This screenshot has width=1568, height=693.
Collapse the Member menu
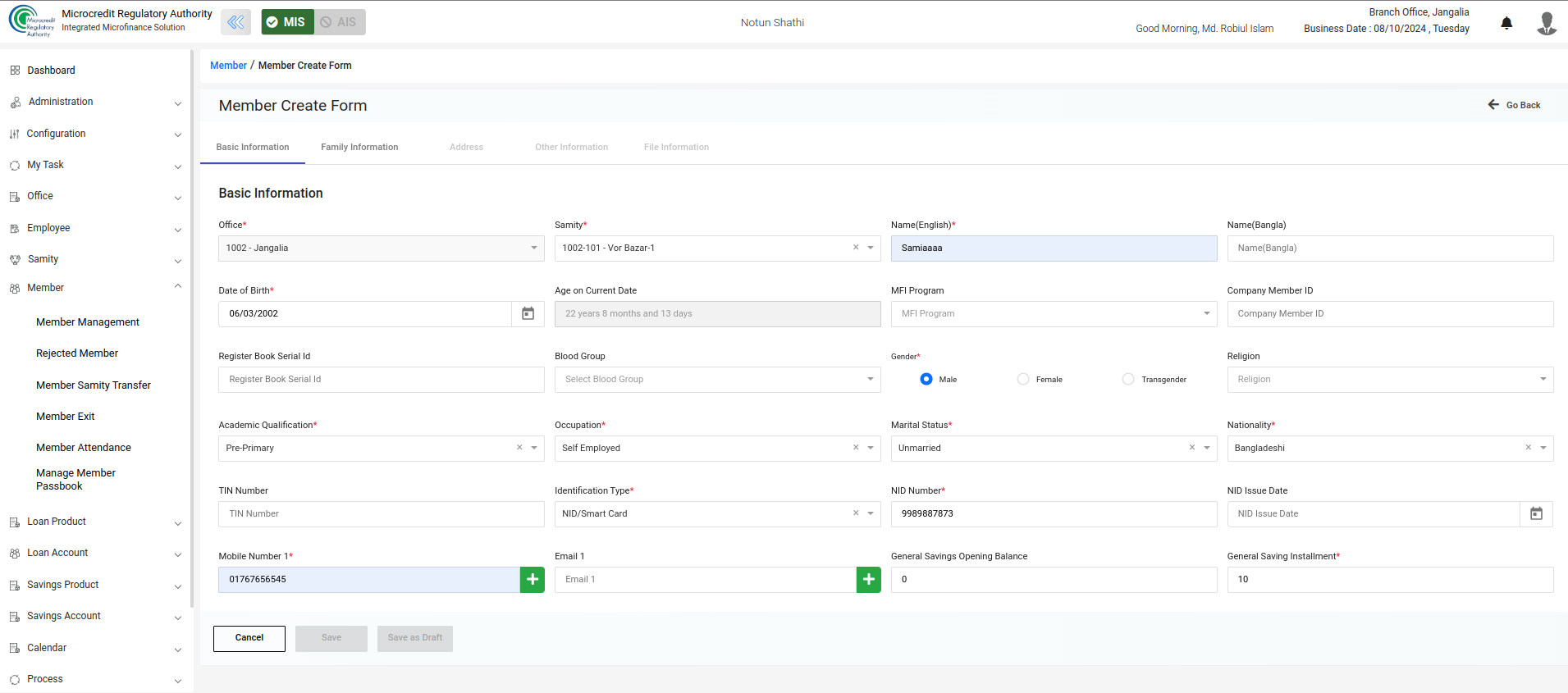click(178, 286)
